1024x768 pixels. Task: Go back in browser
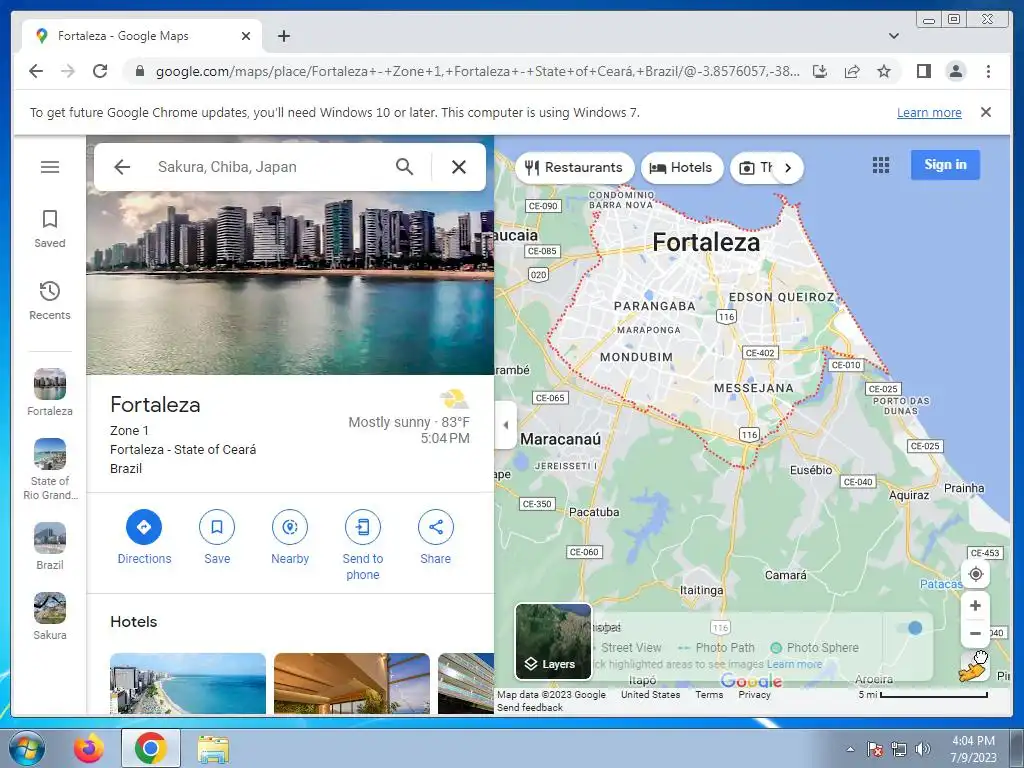[36, 71]
